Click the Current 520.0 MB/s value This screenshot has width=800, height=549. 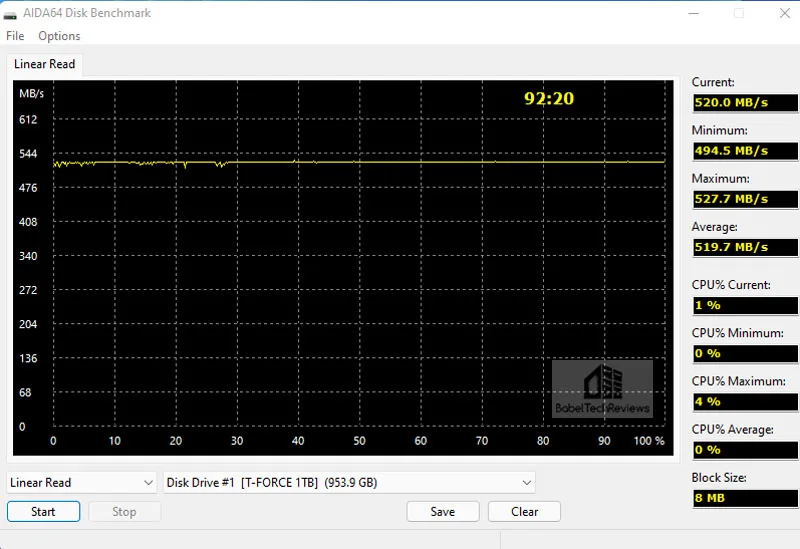tap(745, 103)
